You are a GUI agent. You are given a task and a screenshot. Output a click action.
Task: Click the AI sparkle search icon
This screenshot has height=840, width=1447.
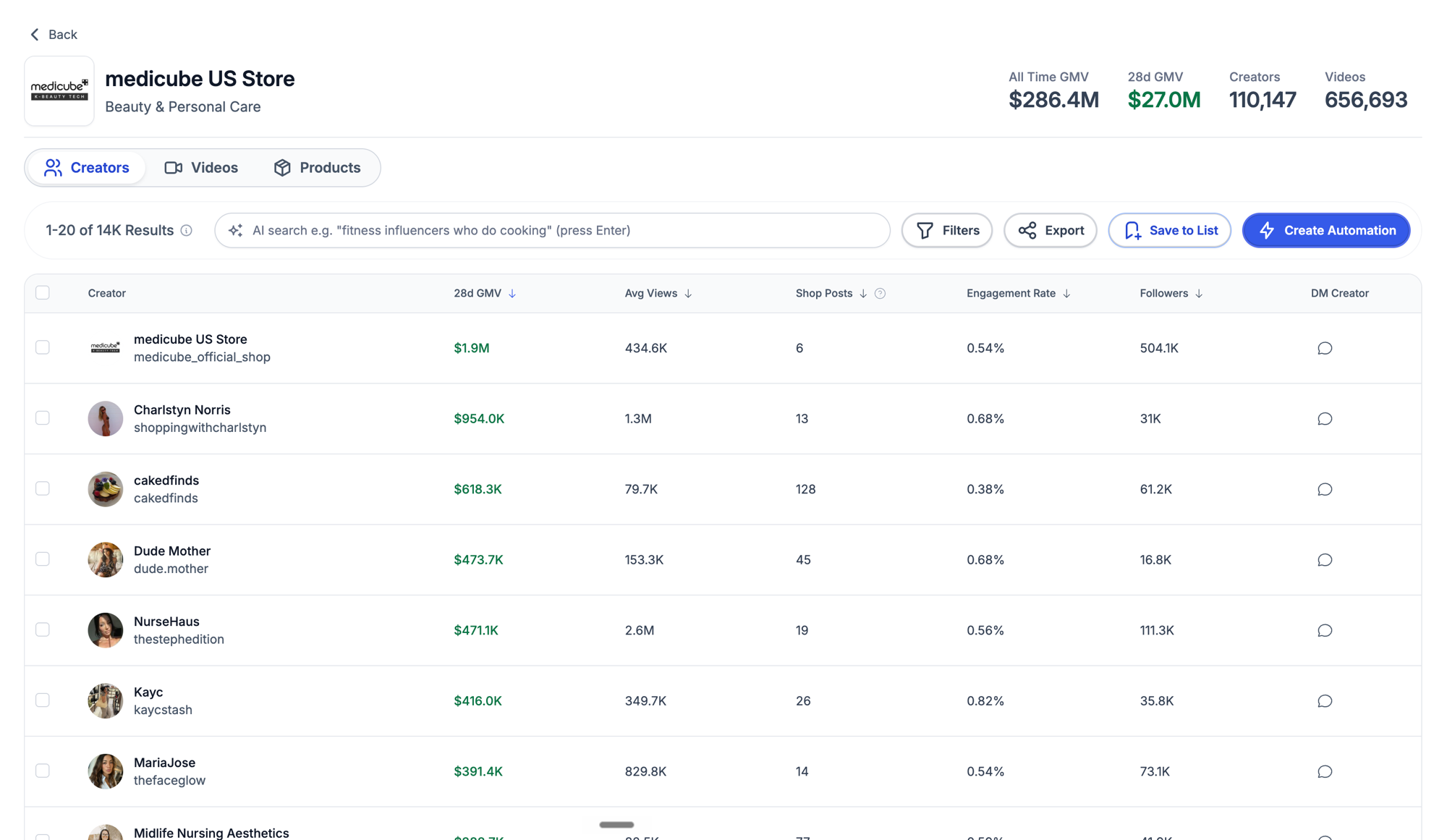tap(235, 230)
